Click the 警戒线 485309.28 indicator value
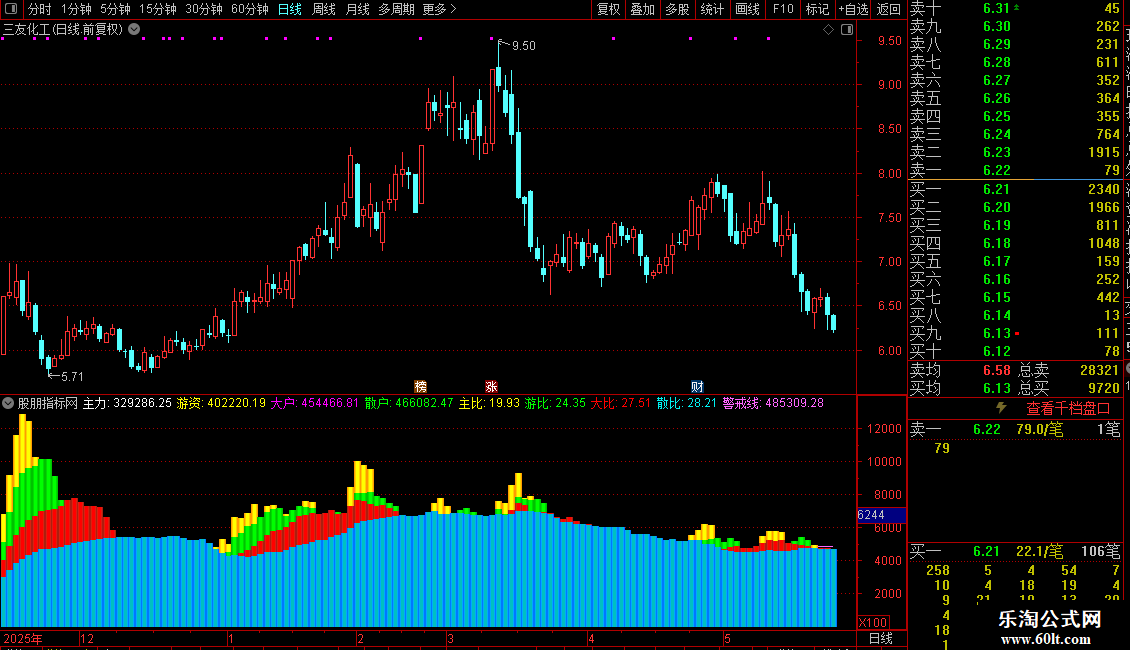1130x650 pixels. coord(773,403)
